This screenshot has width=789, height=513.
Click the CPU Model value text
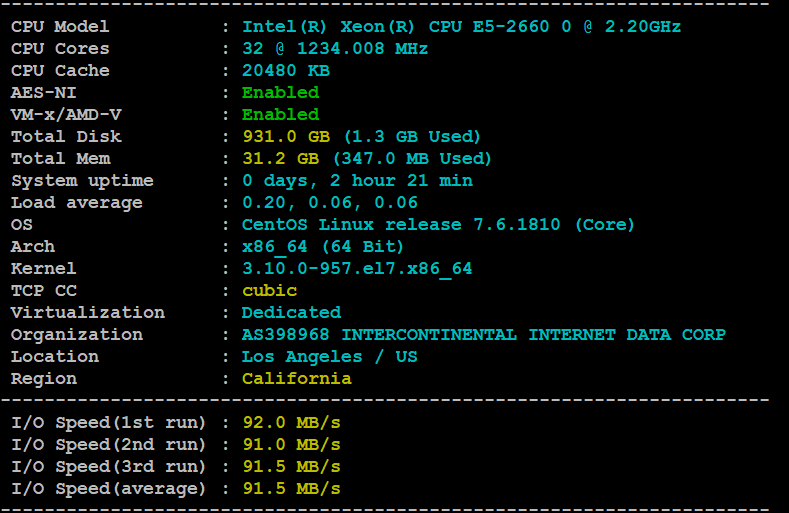[x=475, y=27]
